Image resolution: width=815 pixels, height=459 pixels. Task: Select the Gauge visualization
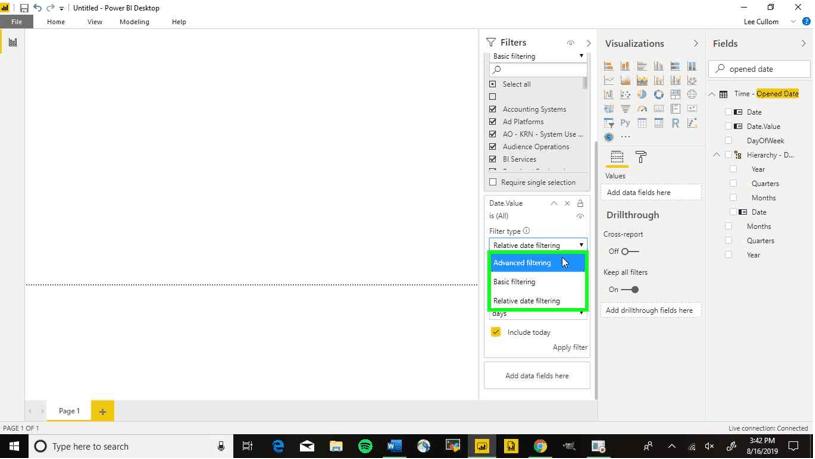[642, 109]
